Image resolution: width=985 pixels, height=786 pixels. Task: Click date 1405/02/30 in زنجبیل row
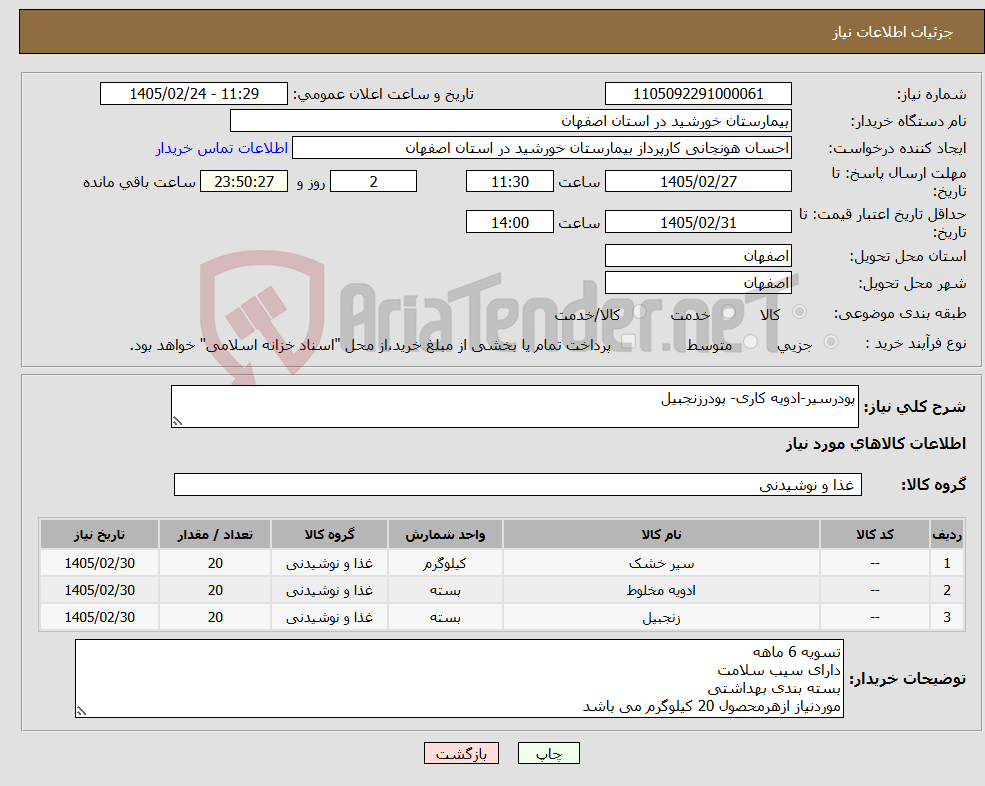click(99, 618)
